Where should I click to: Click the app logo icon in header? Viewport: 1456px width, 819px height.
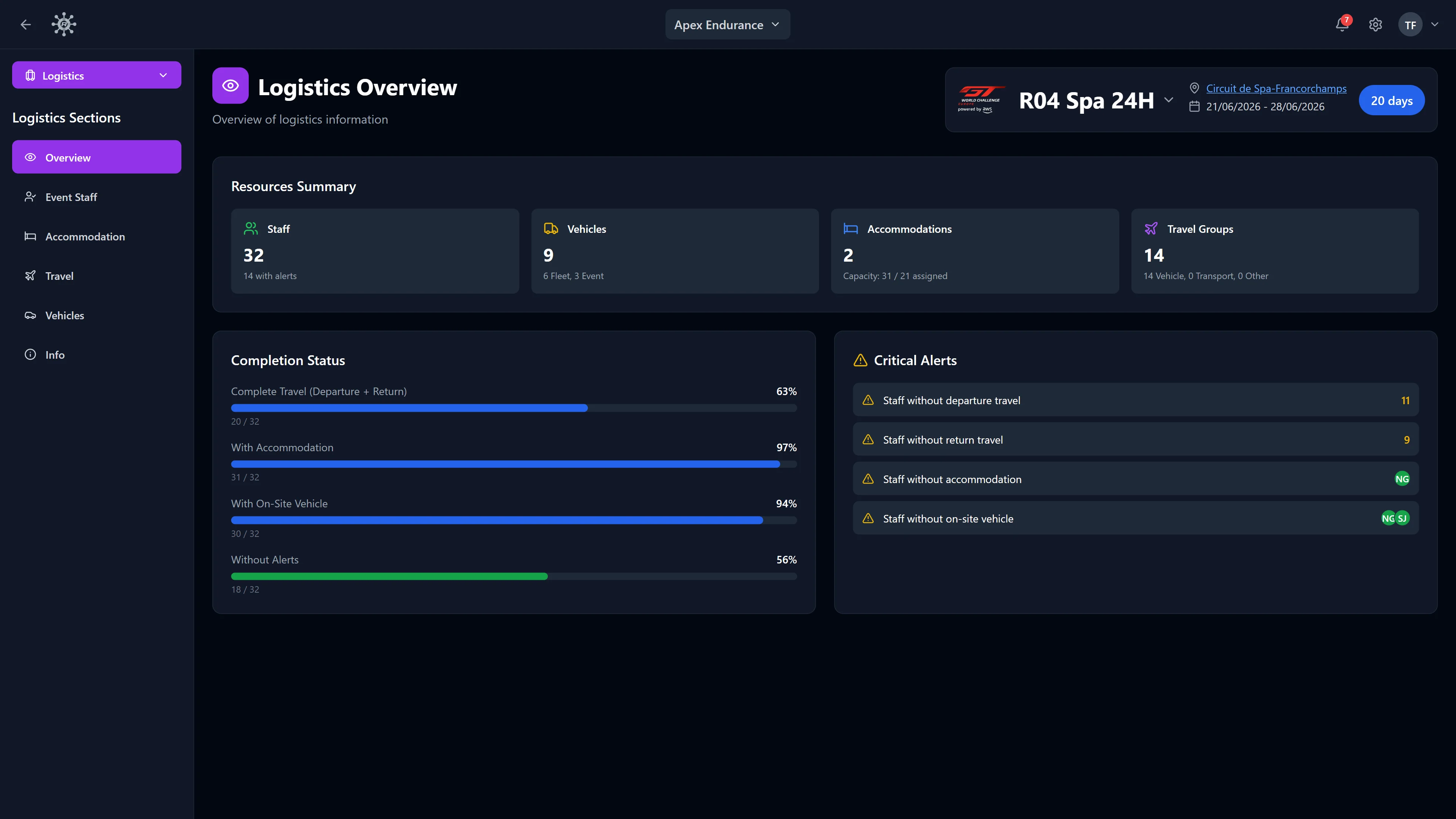click(64, 24)
